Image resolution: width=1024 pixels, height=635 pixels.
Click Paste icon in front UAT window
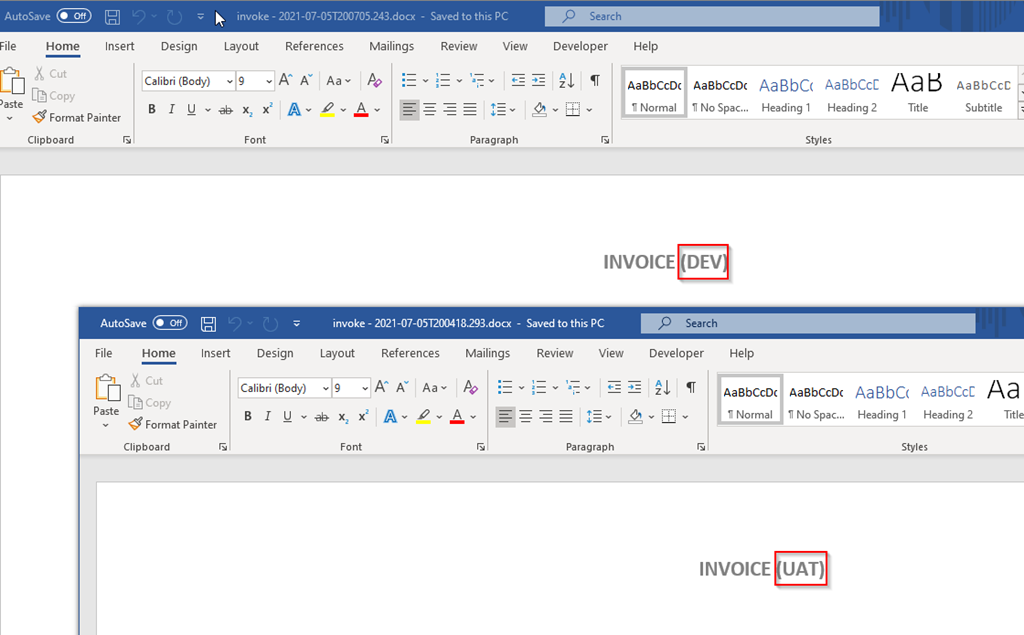[x=107, y=387]
